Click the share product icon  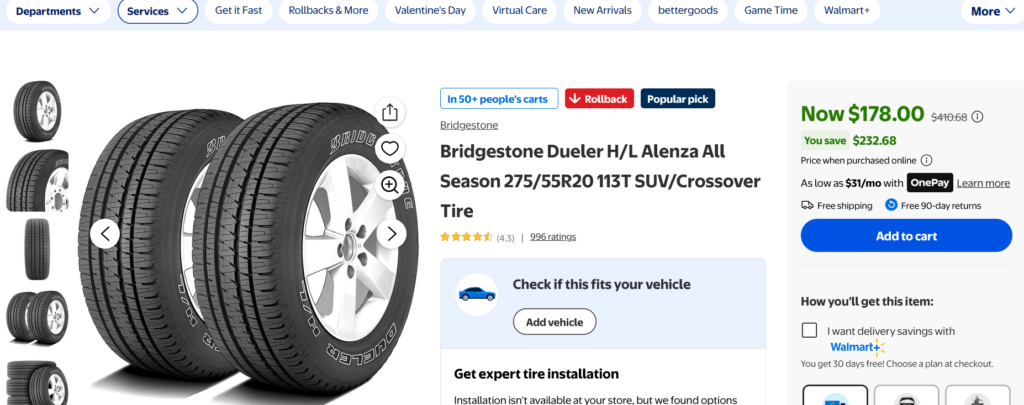(390, 112)
